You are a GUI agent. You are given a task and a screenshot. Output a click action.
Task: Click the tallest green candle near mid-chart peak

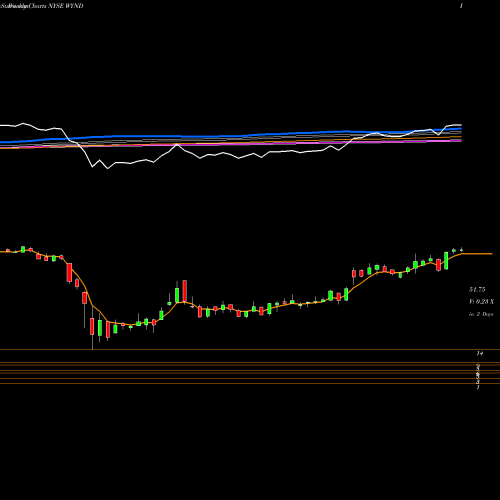click(x=177, y=294)
